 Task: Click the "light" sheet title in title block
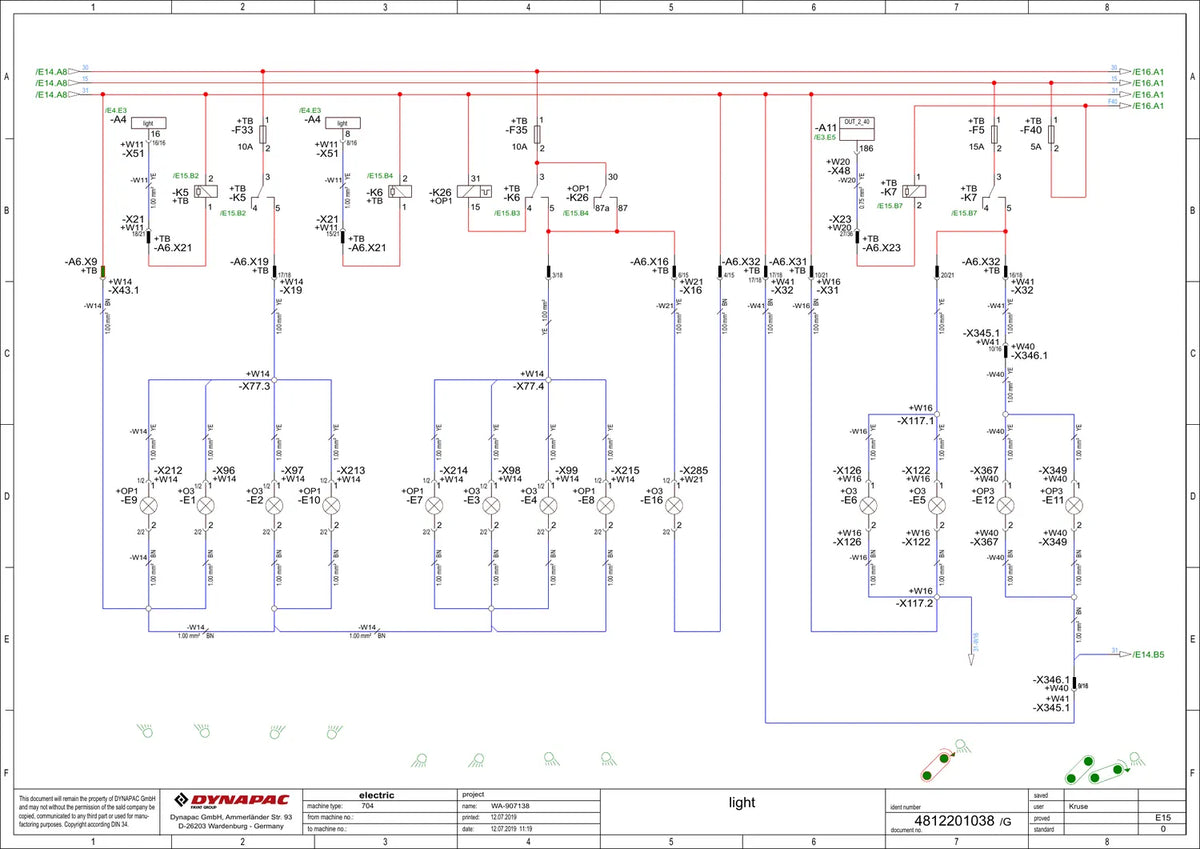(x=741, y=802)
